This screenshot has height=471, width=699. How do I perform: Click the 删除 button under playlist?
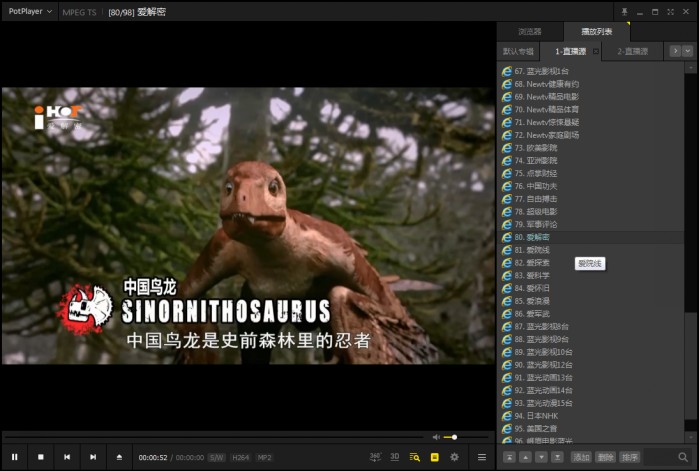606,457
